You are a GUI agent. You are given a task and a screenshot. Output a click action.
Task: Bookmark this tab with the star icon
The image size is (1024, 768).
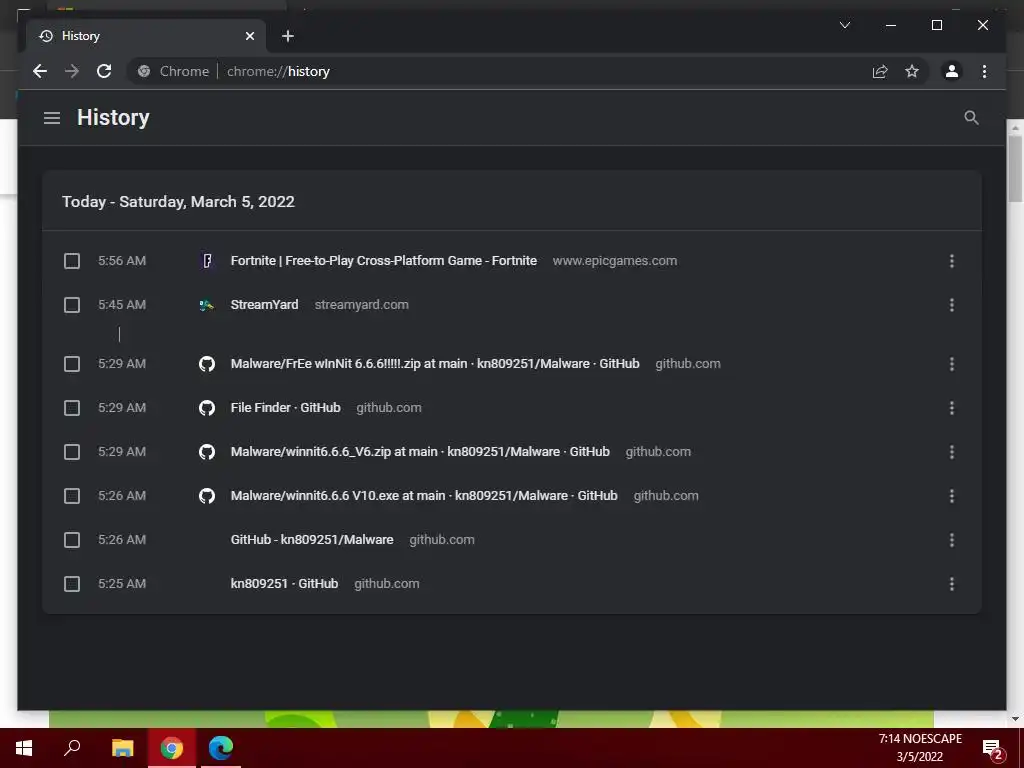pos(912,71)
